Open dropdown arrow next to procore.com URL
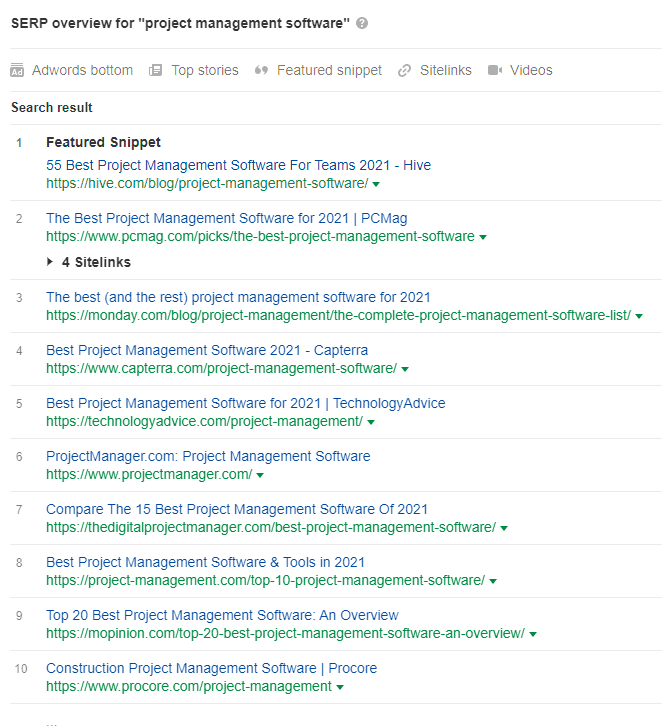Viewport: 662px width, 728px height. (x=340, y=687)
